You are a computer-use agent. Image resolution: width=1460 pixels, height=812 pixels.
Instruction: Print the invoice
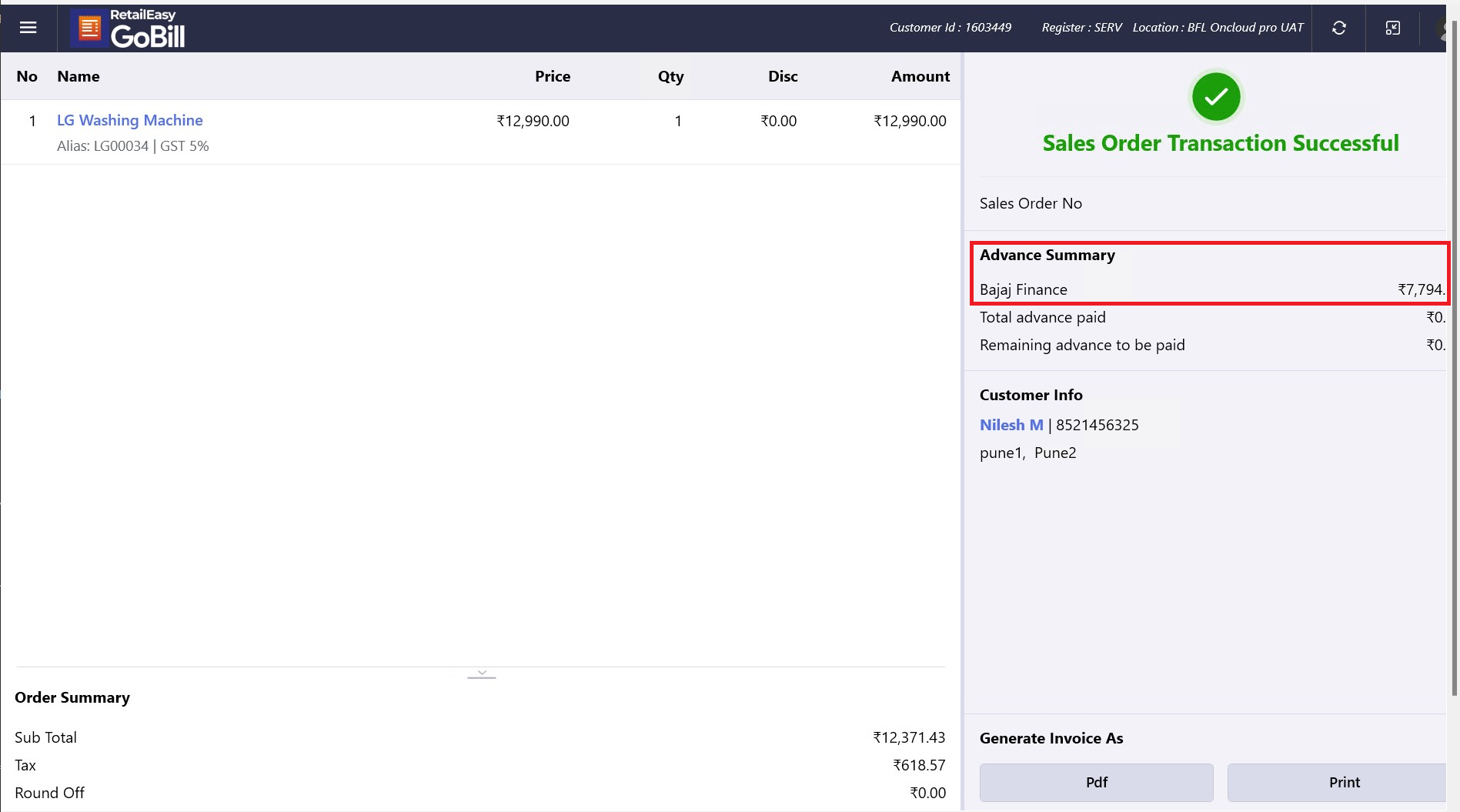pos(1338,782)
